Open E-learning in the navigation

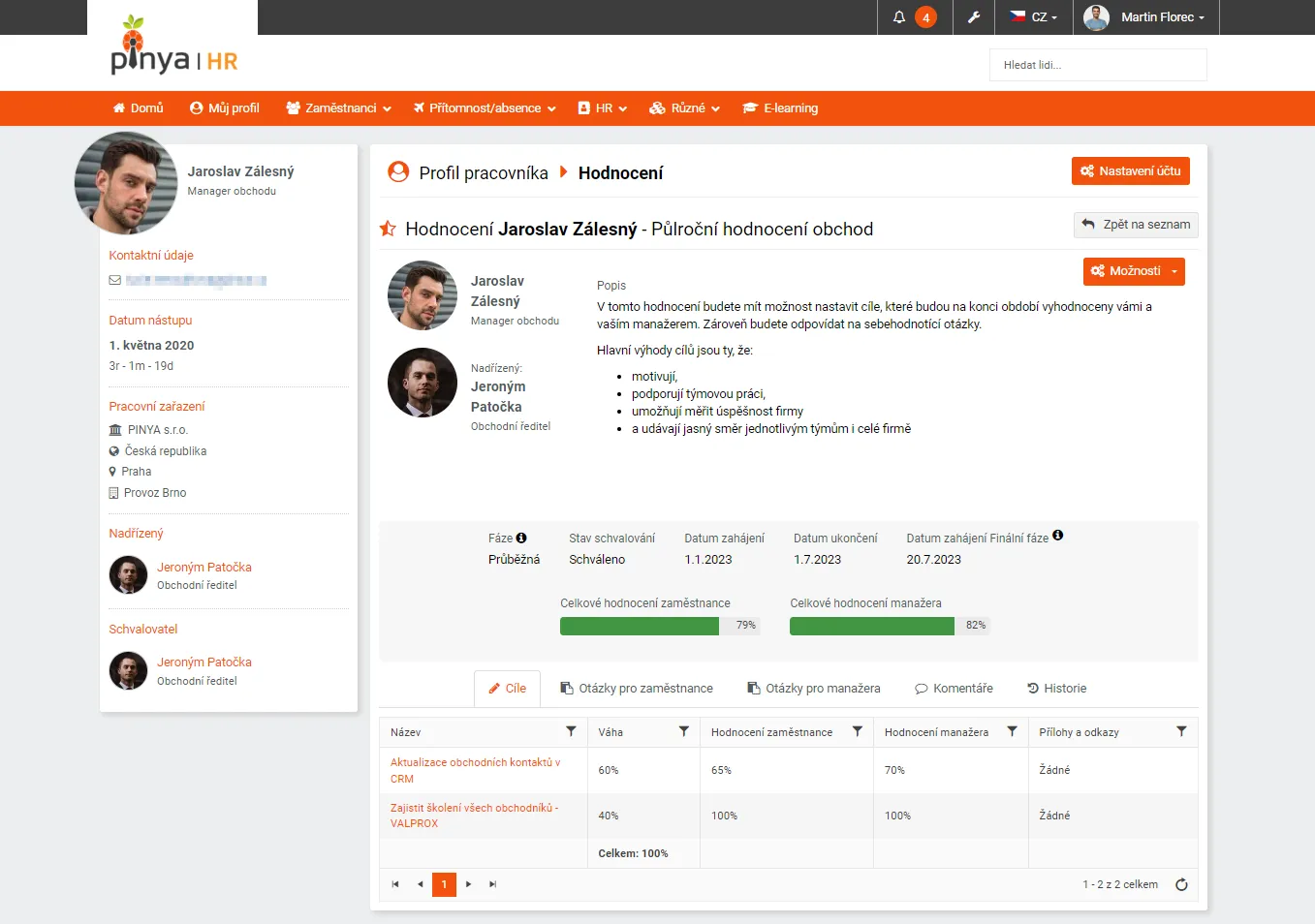pyautogui.click(x=780, y=108)
